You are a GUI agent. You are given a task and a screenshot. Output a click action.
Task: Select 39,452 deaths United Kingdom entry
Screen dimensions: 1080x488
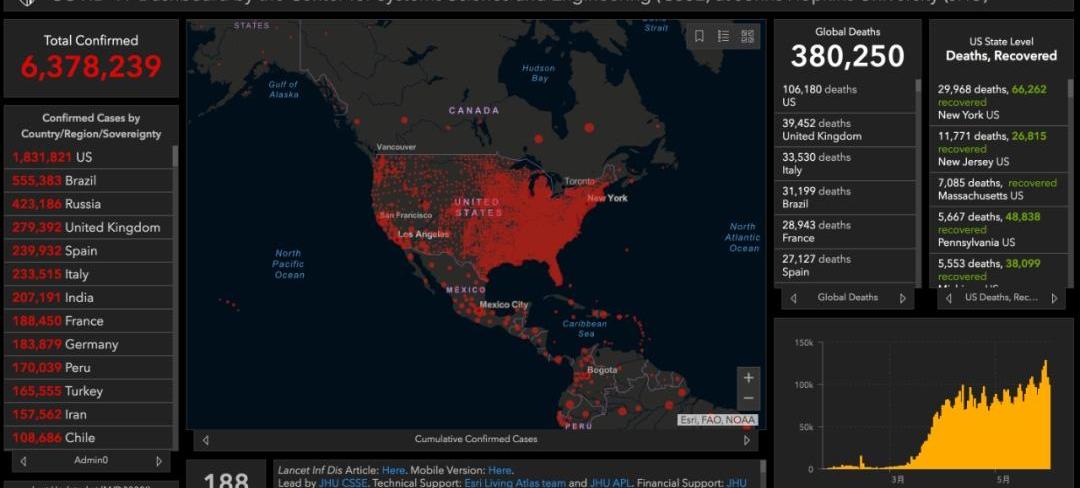click(847, 129)
